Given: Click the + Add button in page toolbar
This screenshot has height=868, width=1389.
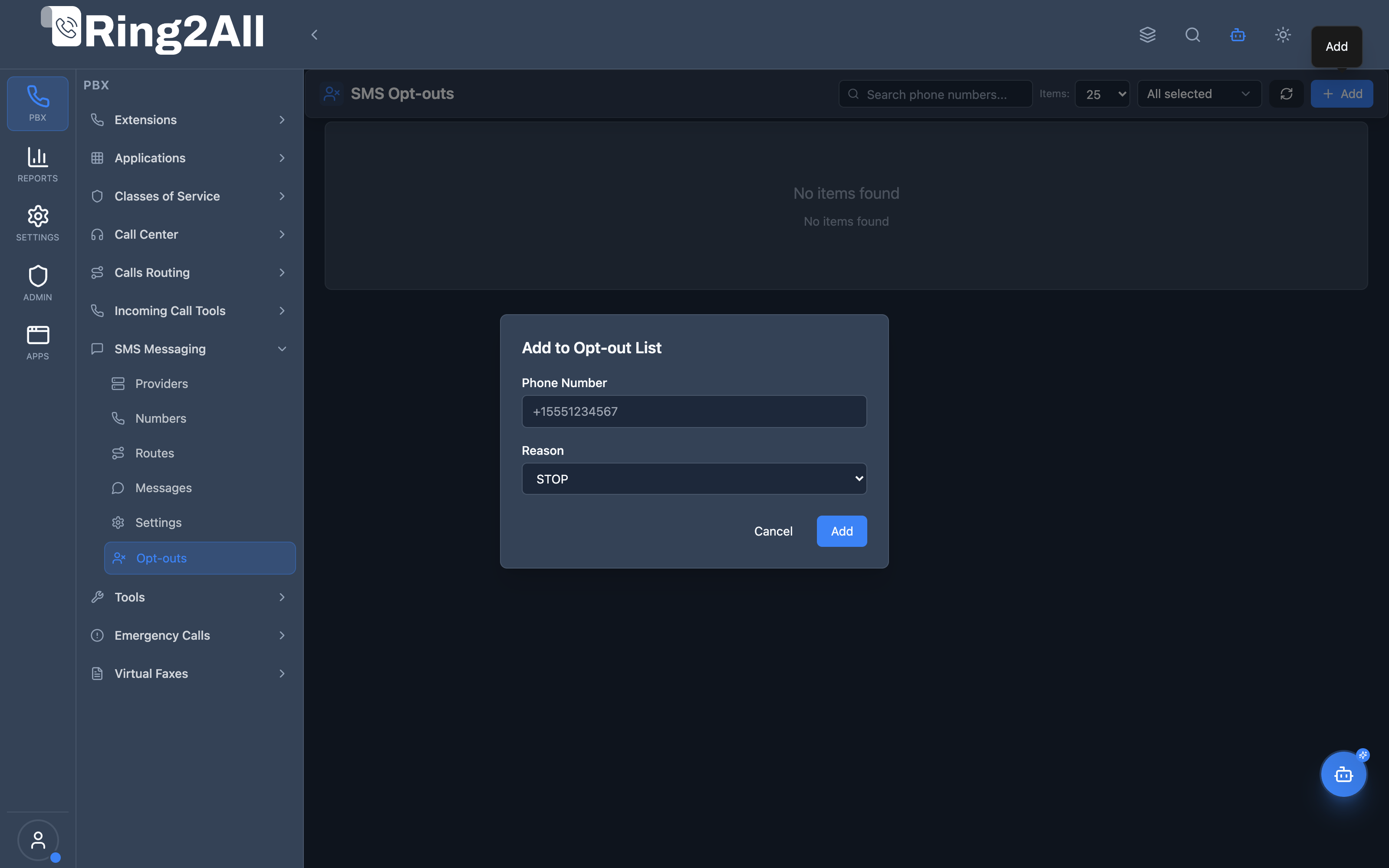Looking at the screenshot, I should [1341, 94].
